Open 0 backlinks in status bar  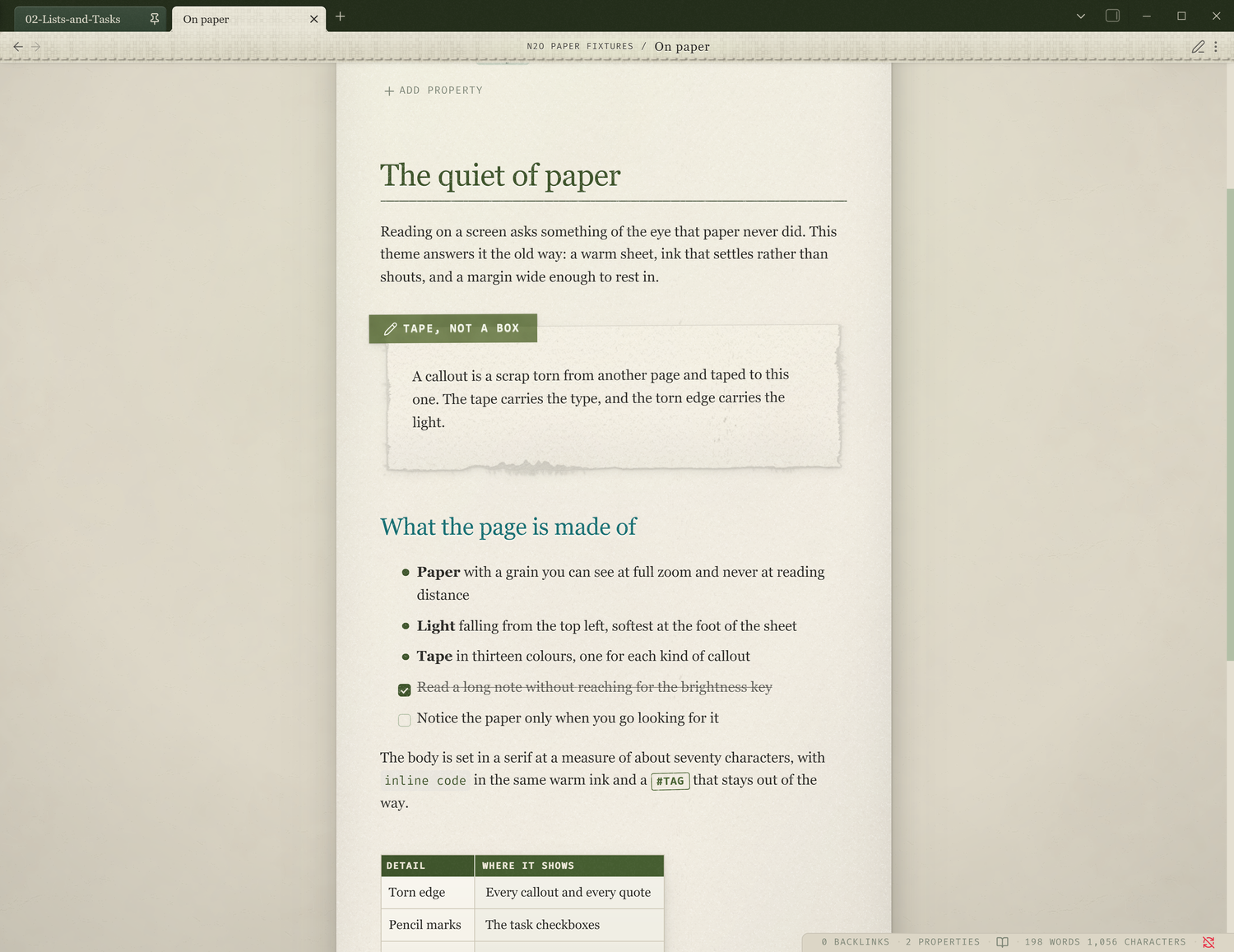856,942
